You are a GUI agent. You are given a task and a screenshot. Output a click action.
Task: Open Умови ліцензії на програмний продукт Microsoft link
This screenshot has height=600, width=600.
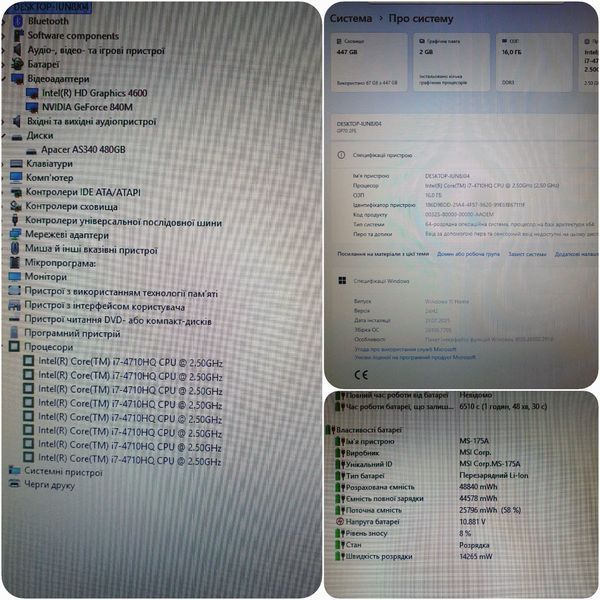tap(415, 357)
